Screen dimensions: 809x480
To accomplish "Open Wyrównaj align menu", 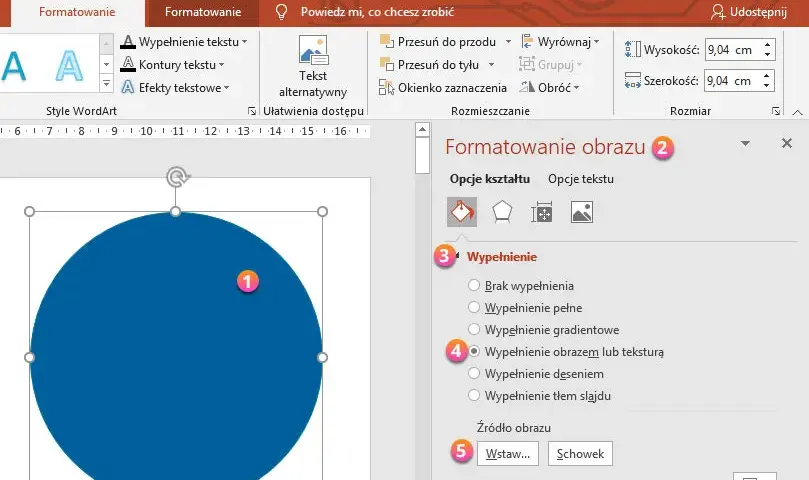I will (x=560, y=42).
